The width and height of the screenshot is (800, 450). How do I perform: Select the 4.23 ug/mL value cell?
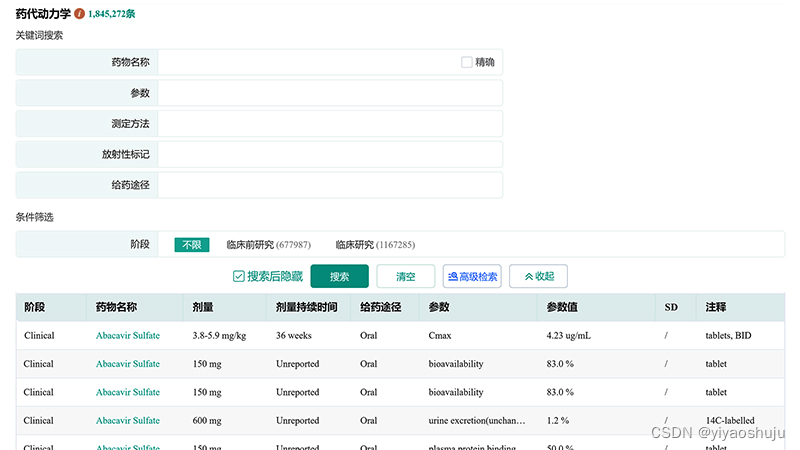[x=568, y=336]
